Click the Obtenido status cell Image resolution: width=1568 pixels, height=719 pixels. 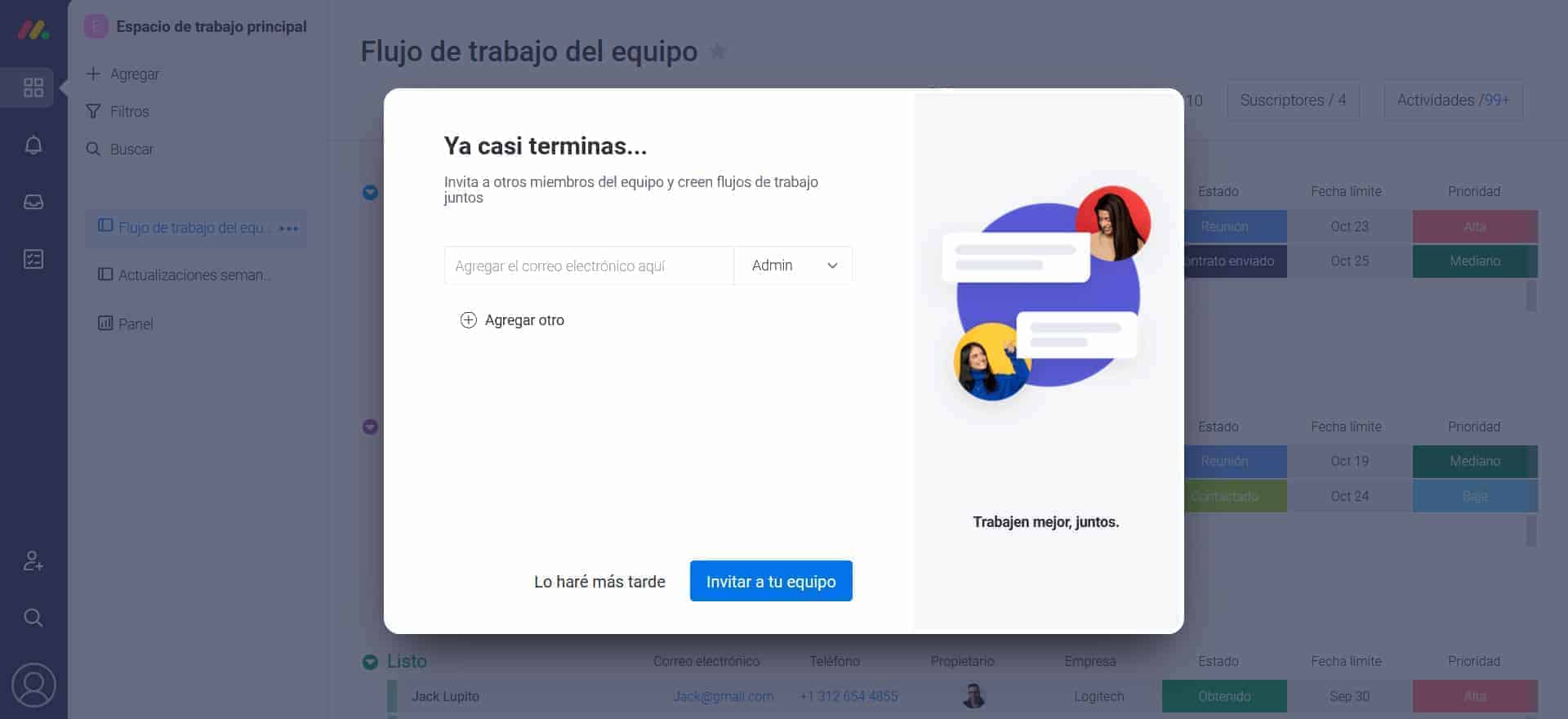click(1224, 696)
